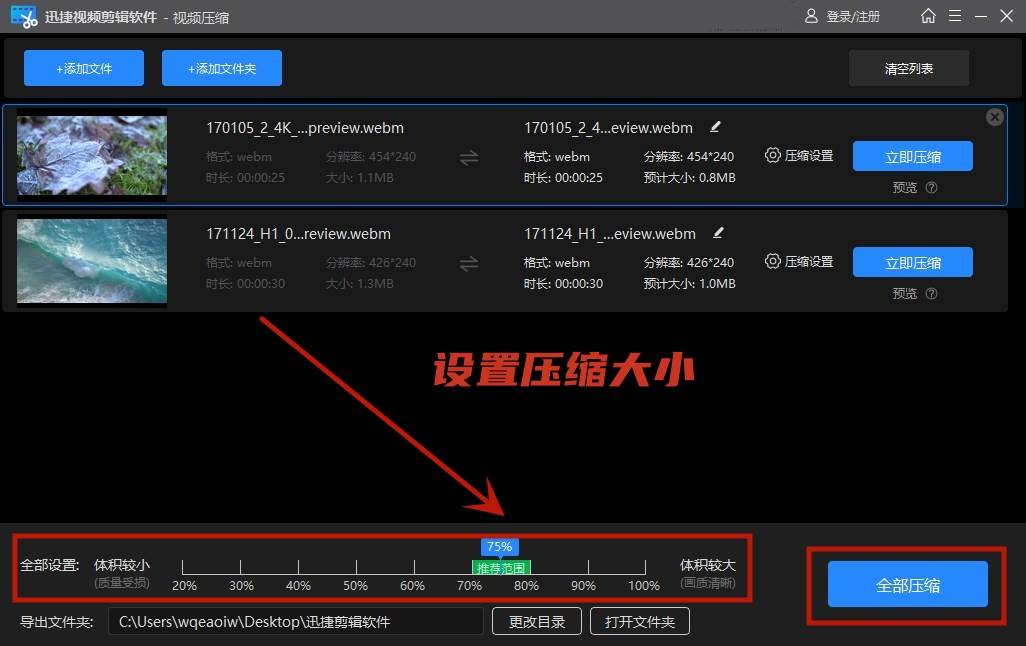
Task: Click the swap arrows icon in the 170105 row
Action: tap(469, 158)
